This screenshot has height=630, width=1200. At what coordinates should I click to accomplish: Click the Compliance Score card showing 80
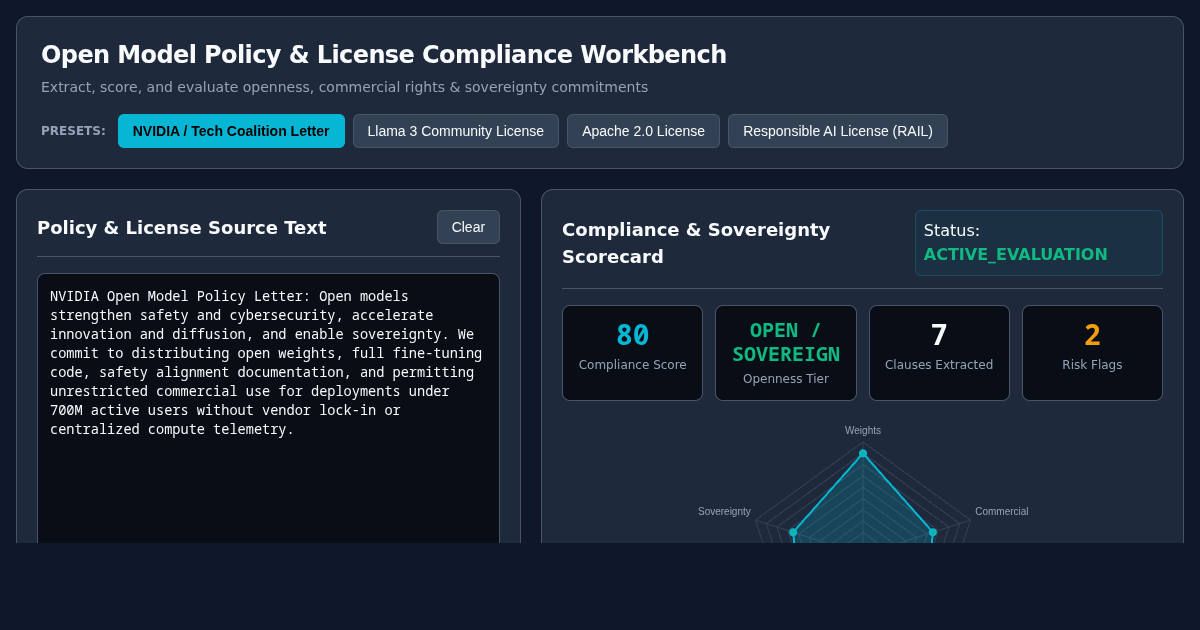click(x=632, y=353)
